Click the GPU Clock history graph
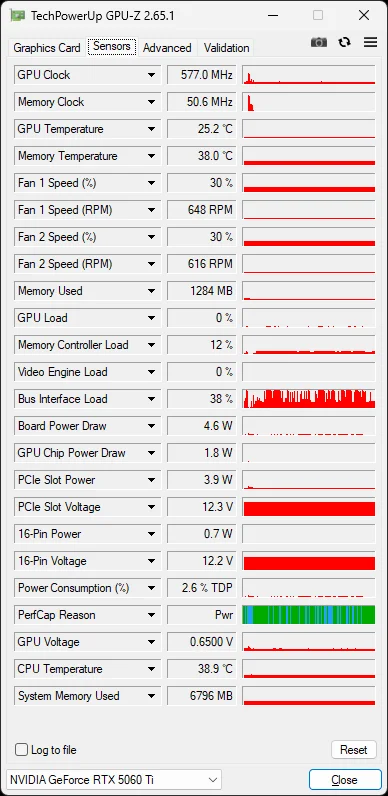This screenshot has width=388, height=796. pos(309,75)
